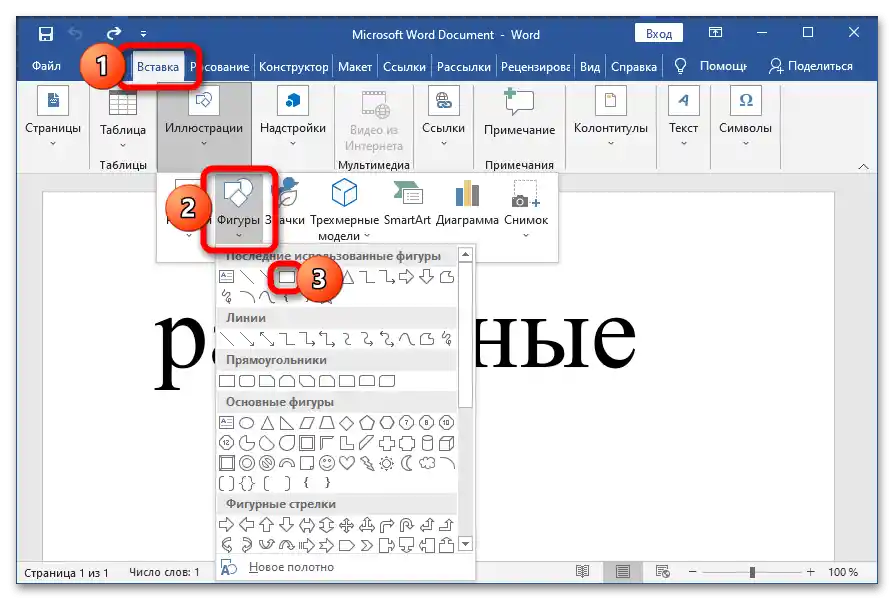The image size is (894, 600).
Task: Choose the chevron arrow shape
Action: point(367,545)
